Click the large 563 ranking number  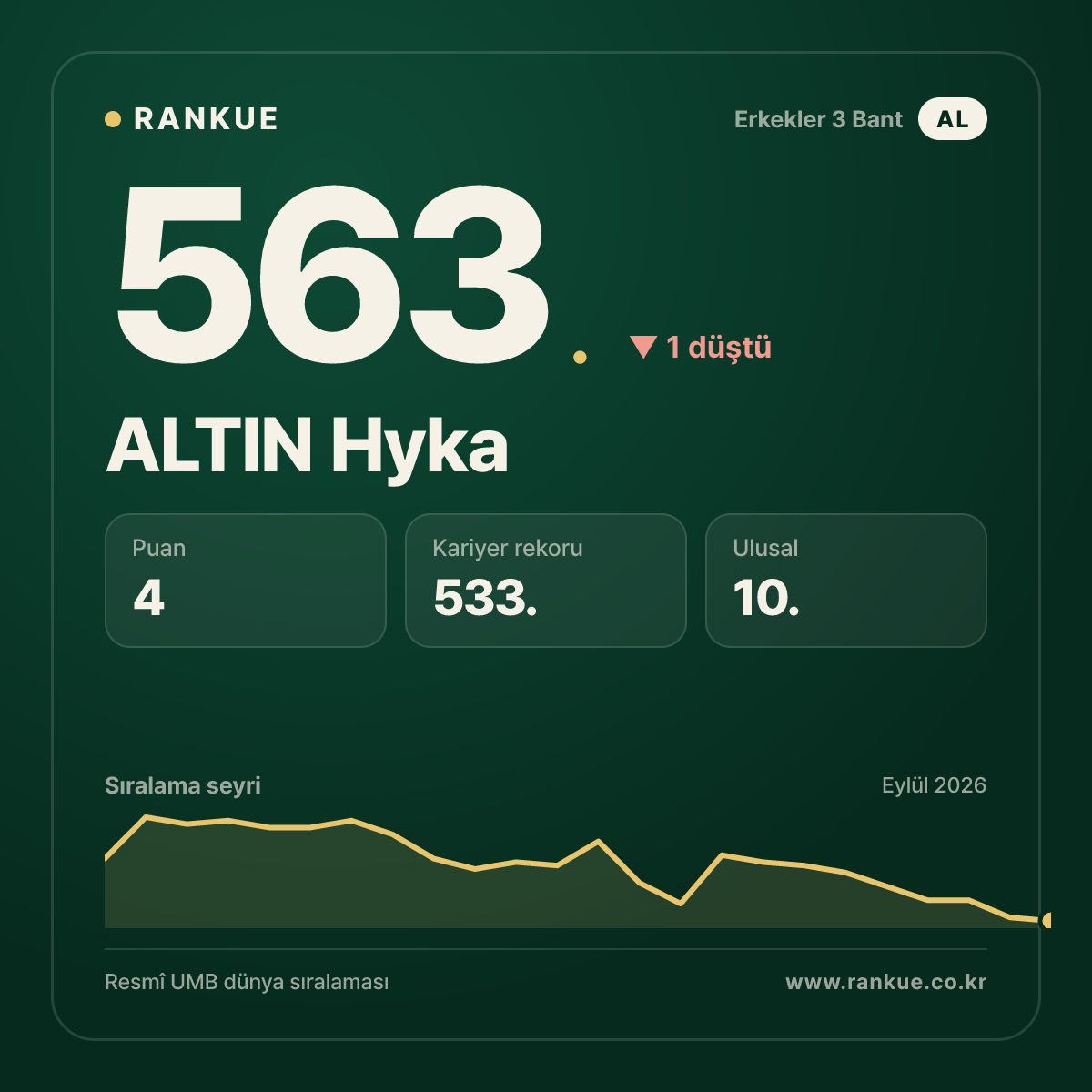(x=332, y=273)
